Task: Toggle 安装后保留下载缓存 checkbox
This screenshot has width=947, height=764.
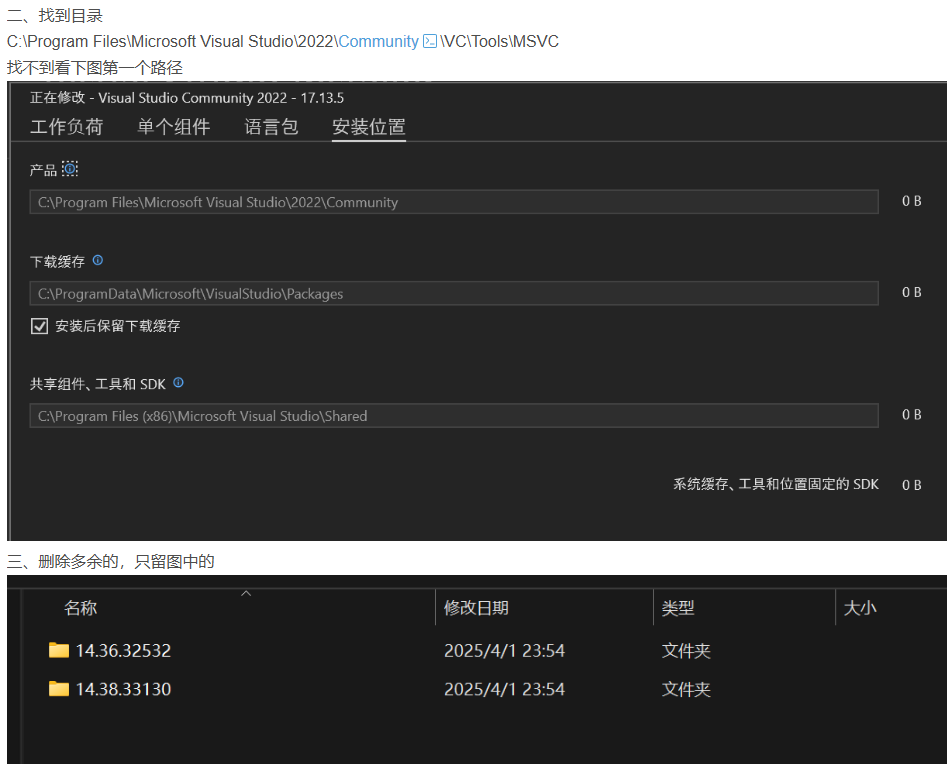Action: pos(39,326)
